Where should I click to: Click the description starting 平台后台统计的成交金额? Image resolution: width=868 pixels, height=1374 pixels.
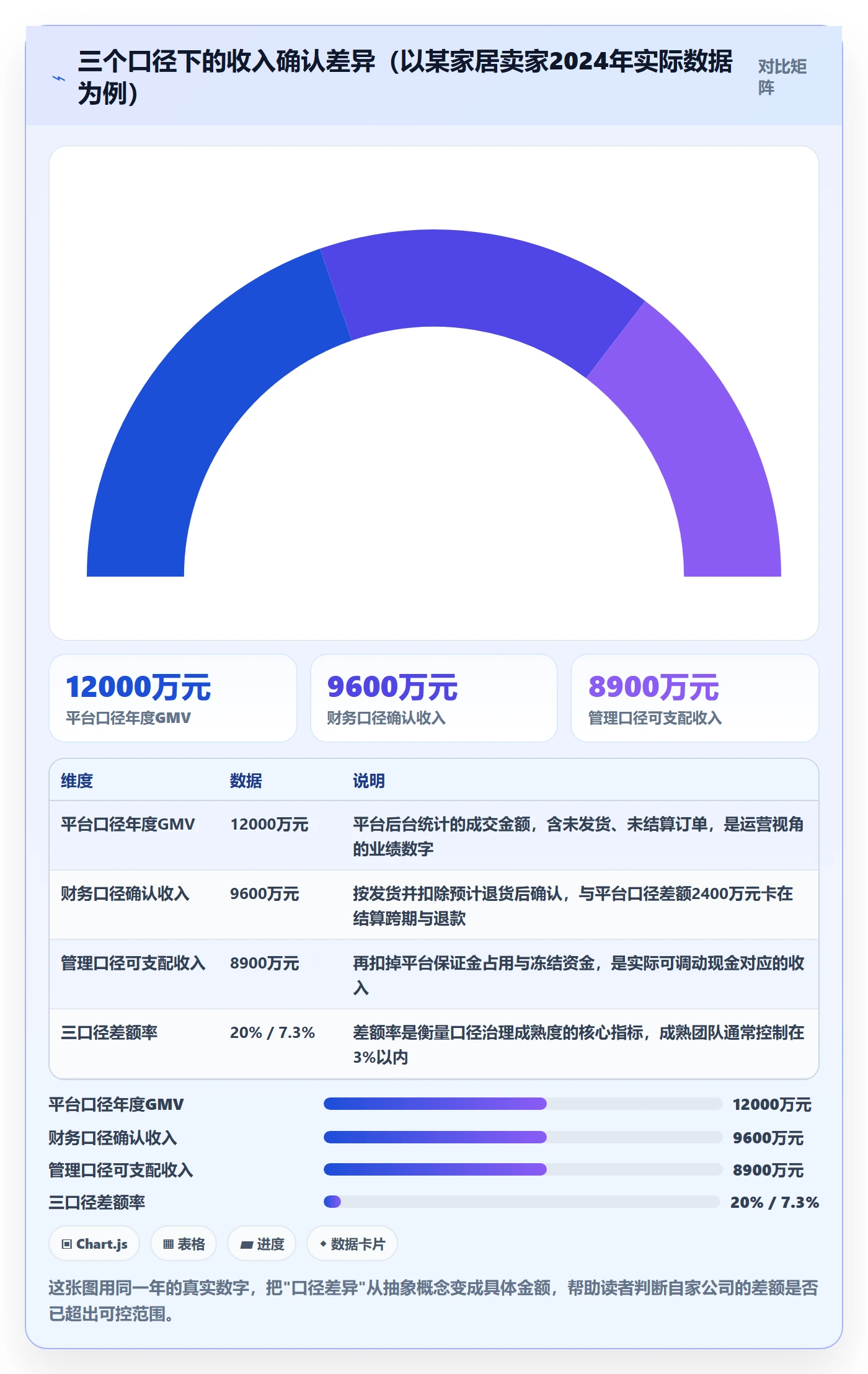pos(578,836)
